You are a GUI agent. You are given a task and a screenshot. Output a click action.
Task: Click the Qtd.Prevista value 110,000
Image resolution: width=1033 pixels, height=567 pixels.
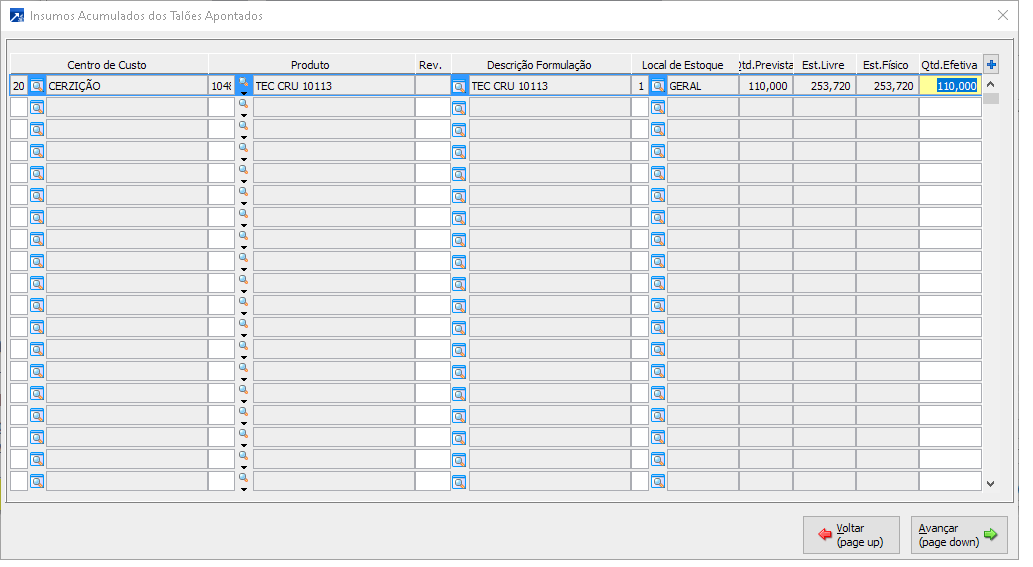[766, 86]
